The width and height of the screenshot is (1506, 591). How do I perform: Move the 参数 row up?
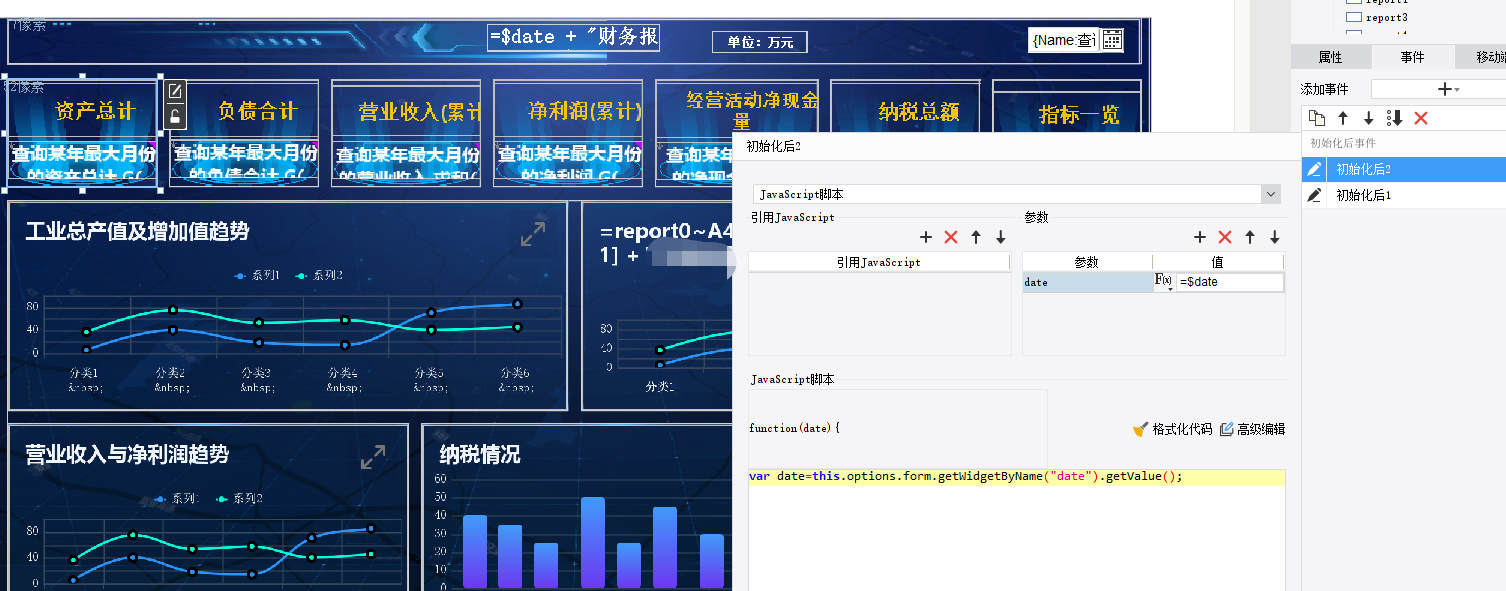coord(1250,237)
